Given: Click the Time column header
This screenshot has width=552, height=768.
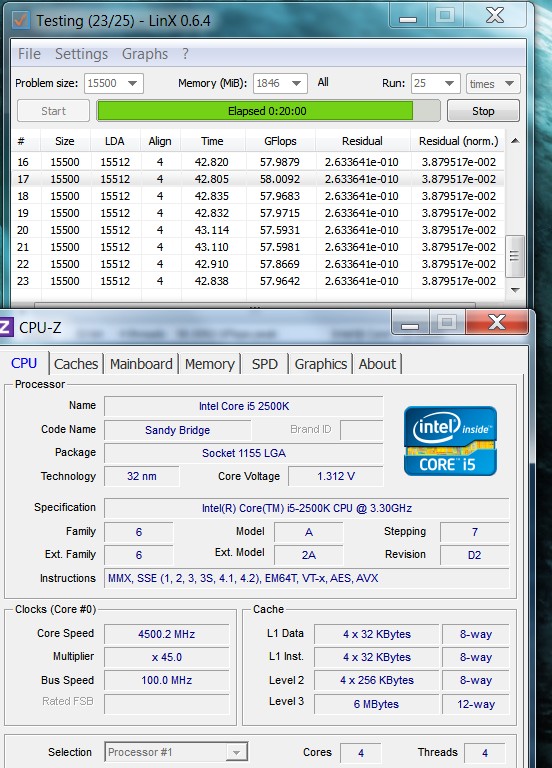Looking at the screenshot, I should tap(212, 141).
